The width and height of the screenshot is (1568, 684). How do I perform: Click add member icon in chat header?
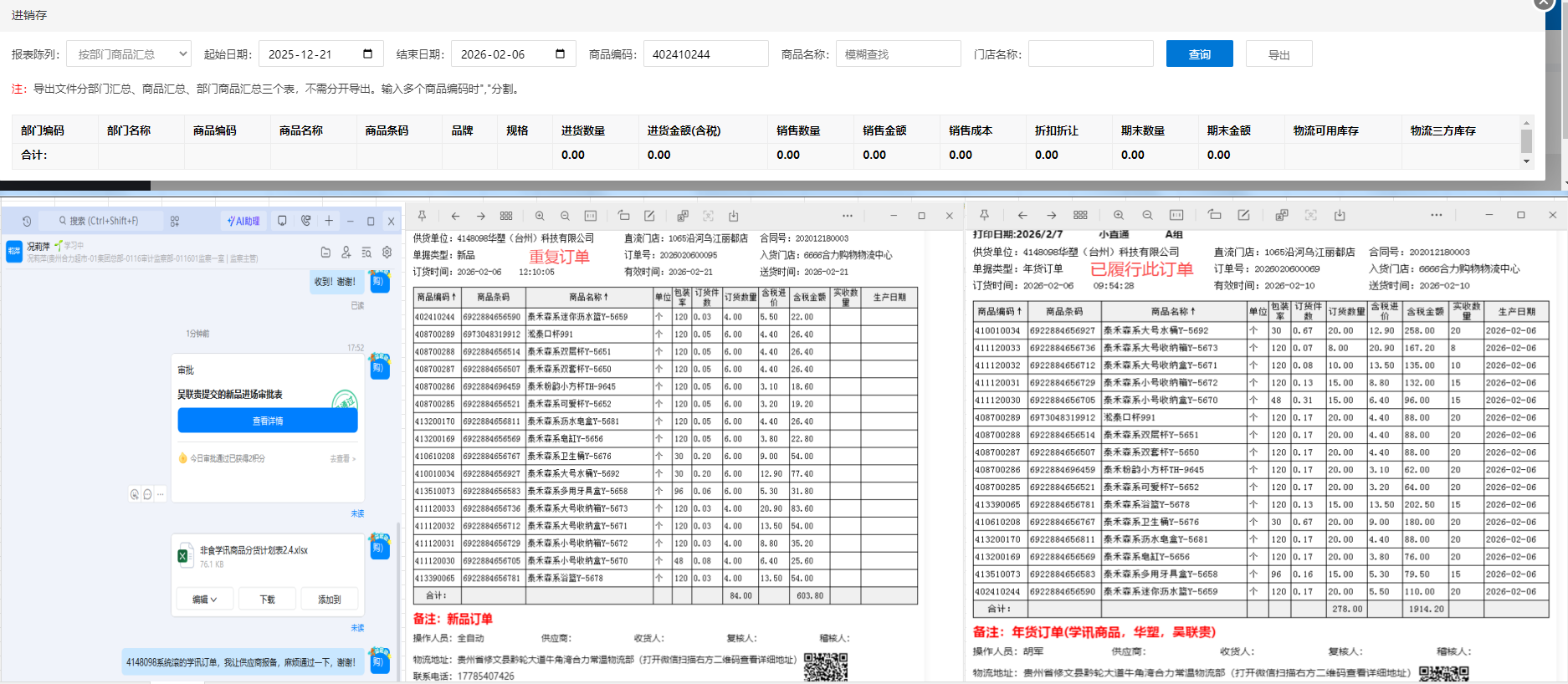(346, 252)
